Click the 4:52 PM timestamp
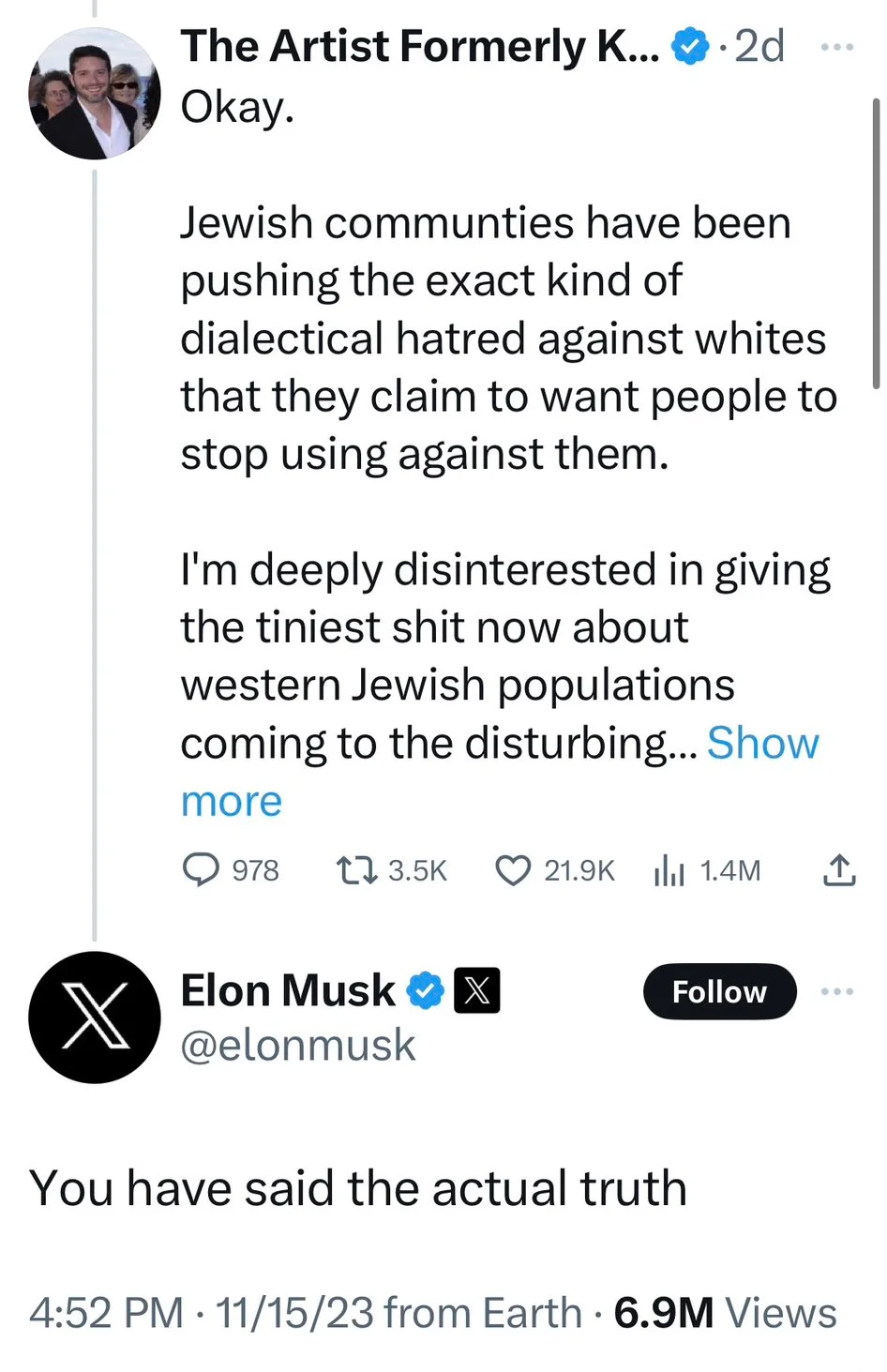 [106, 1313]
